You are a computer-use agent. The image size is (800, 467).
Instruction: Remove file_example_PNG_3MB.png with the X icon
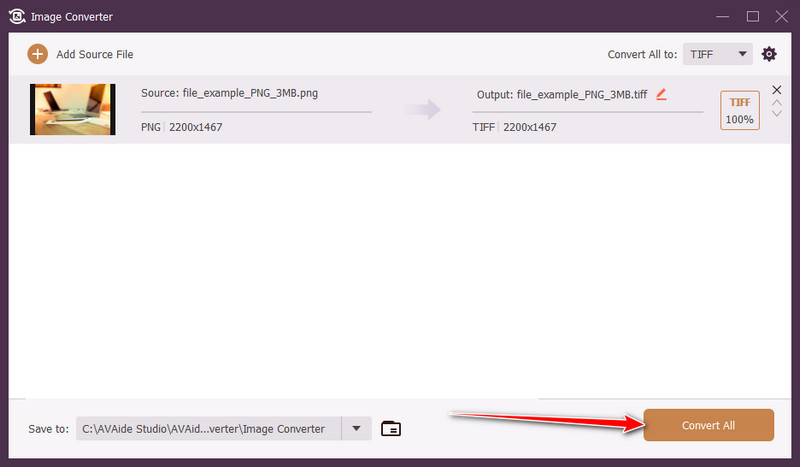777,91
